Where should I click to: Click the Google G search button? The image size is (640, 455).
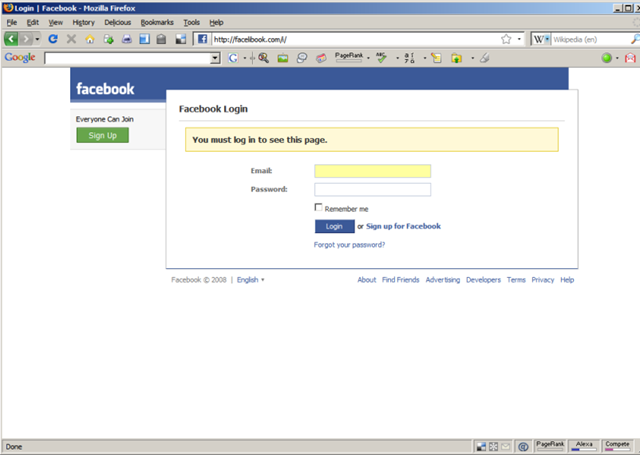coord(233,58)
